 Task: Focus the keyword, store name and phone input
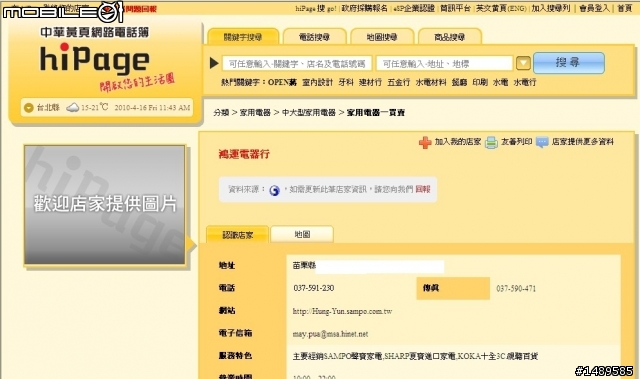297,64
